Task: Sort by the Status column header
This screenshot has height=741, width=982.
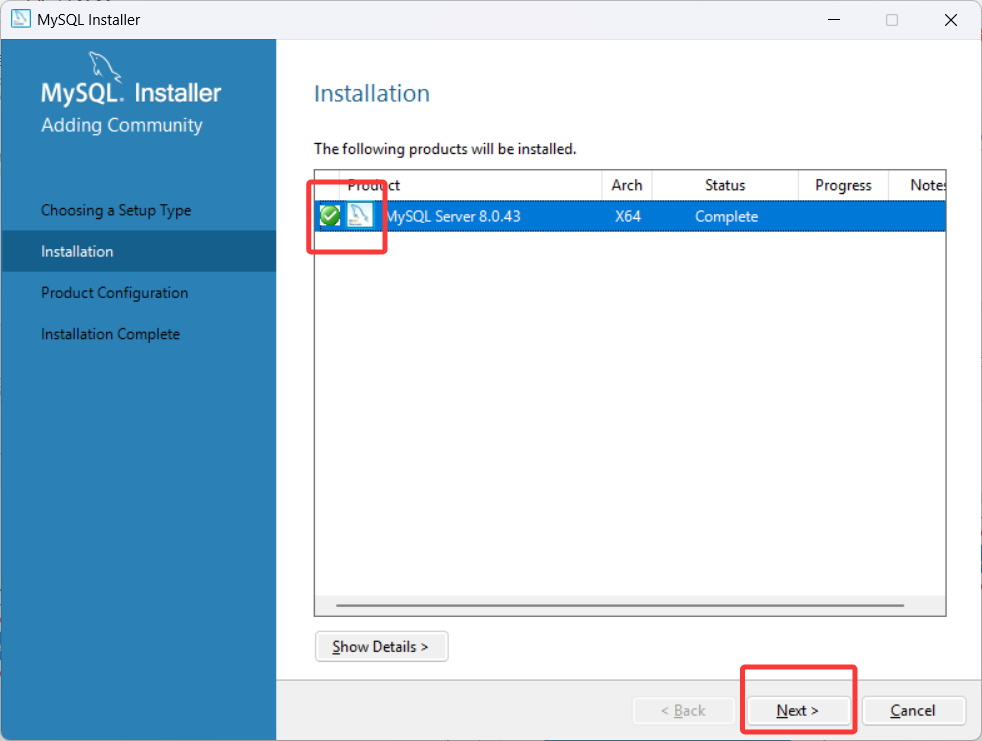Action: tap(725, 185)
